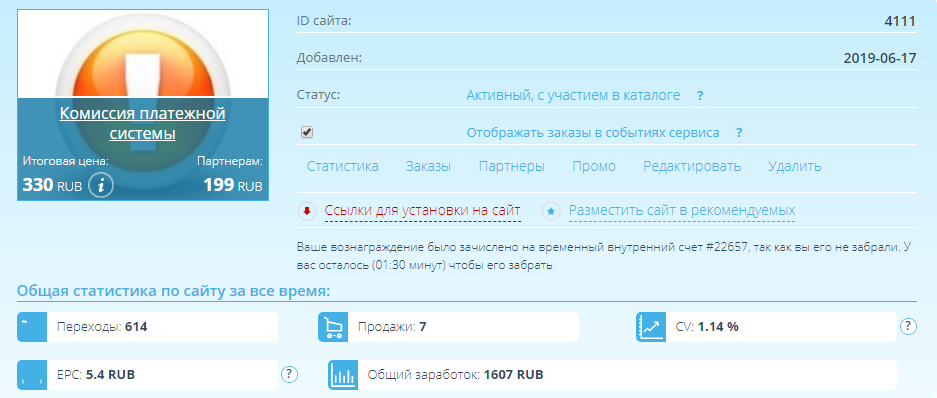Click the red download arrow icon
This screenshot has height=398, width=937.
[307, 211]
